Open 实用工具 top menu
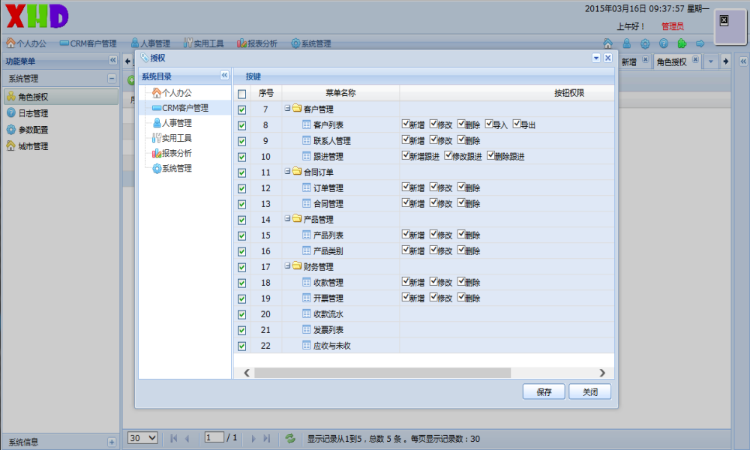Viewport: 750px width, 450px height. click(204, 44)
